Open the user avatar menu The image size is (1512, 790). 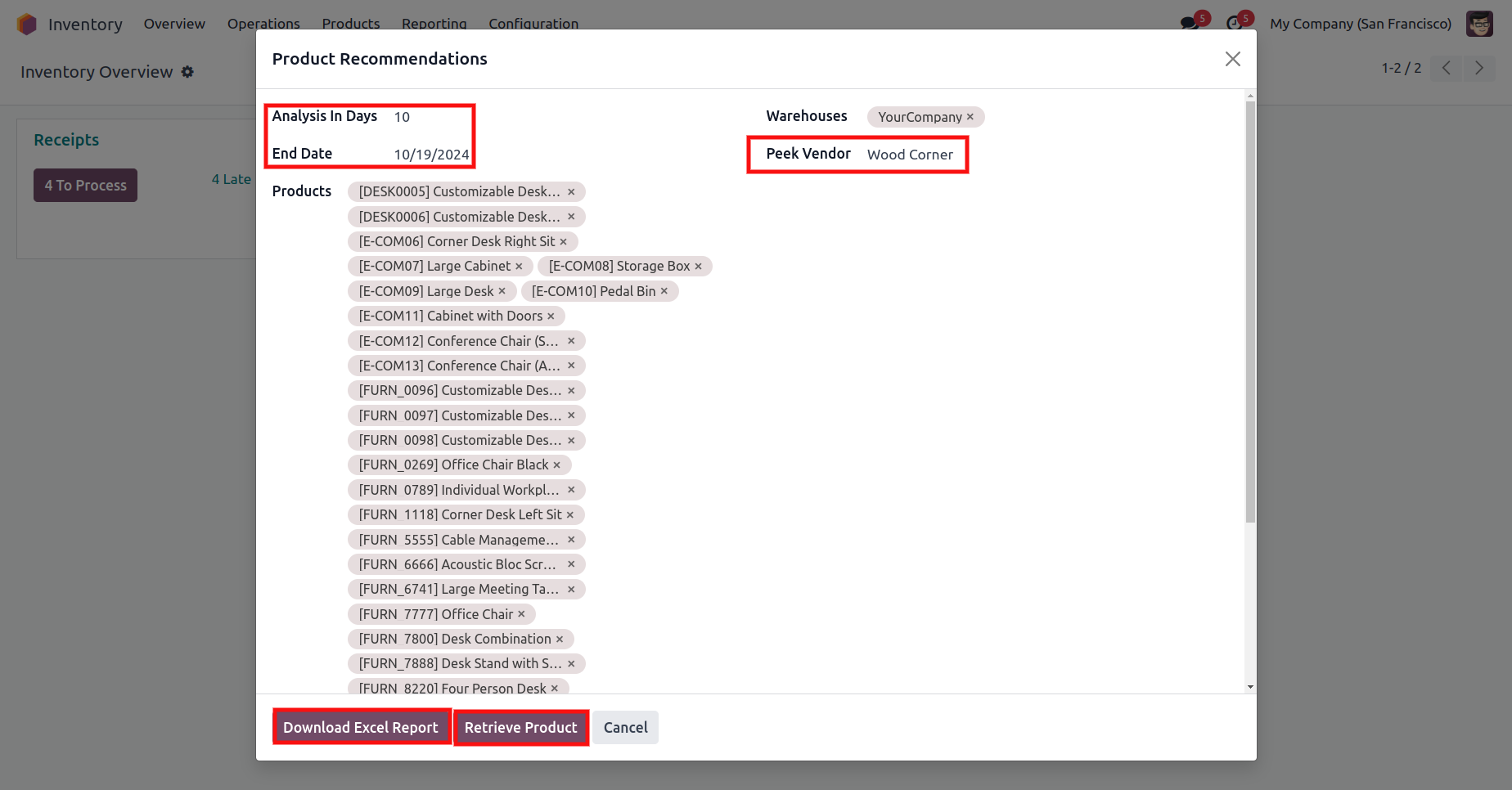click(1479, 24)
